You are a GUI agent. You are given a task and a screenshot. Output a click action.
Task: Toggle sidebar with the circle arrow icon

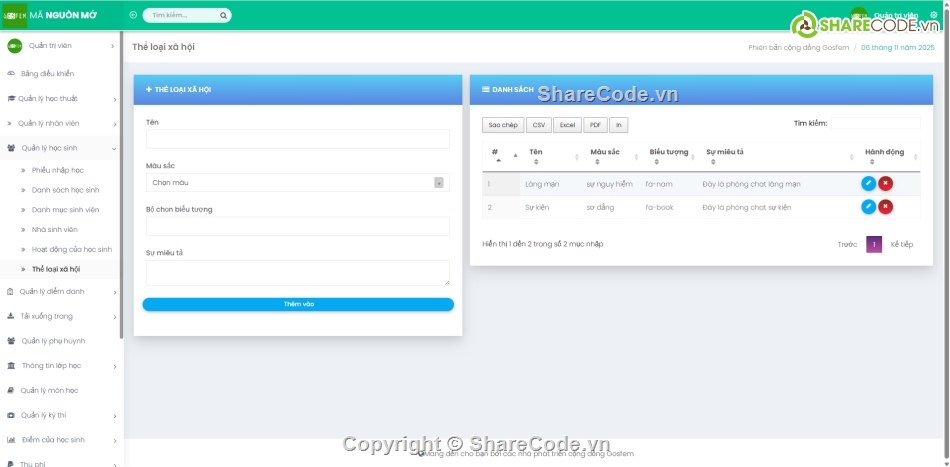tap(133, 15)
